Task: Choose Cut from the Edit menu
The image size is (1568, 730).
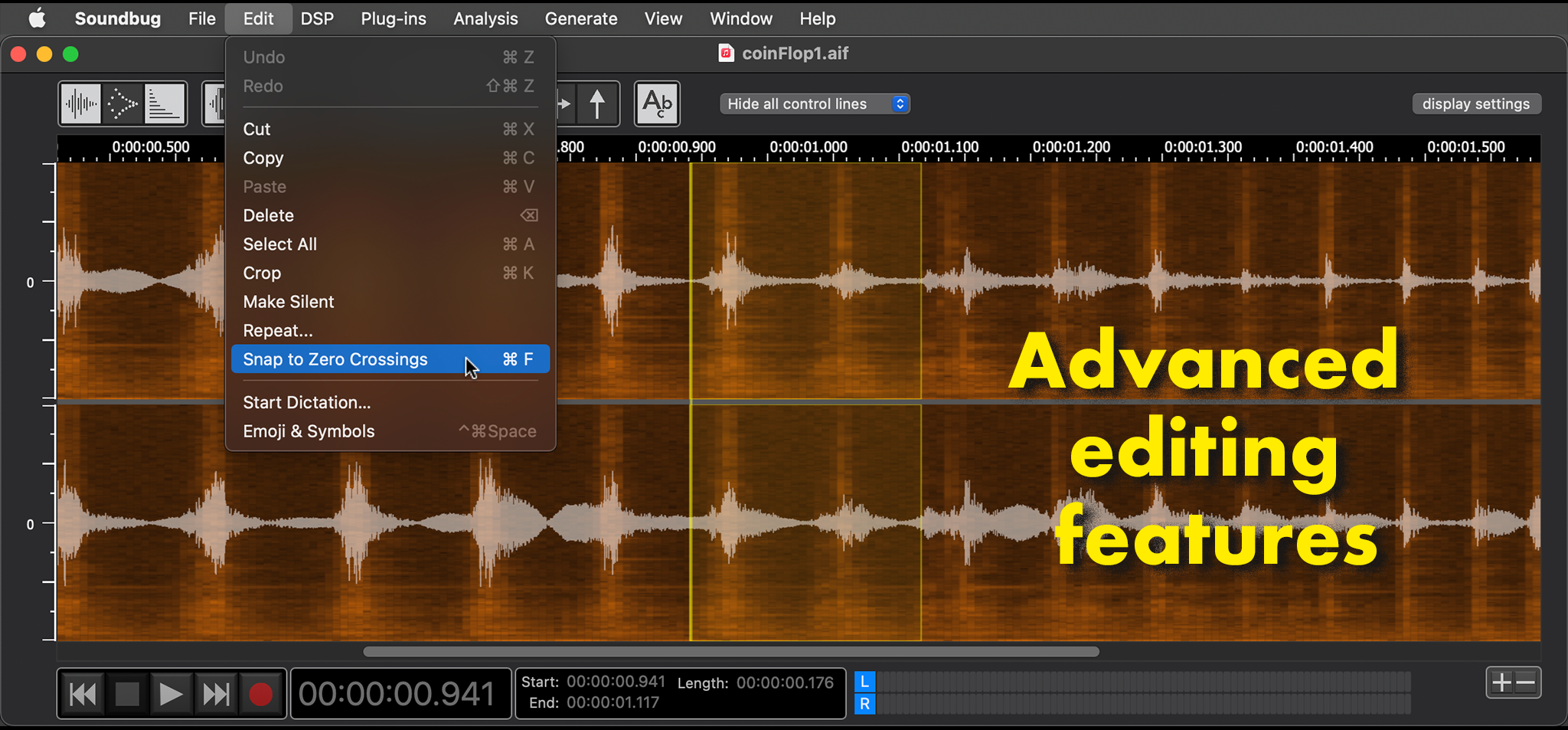Action: coord(390,129)
